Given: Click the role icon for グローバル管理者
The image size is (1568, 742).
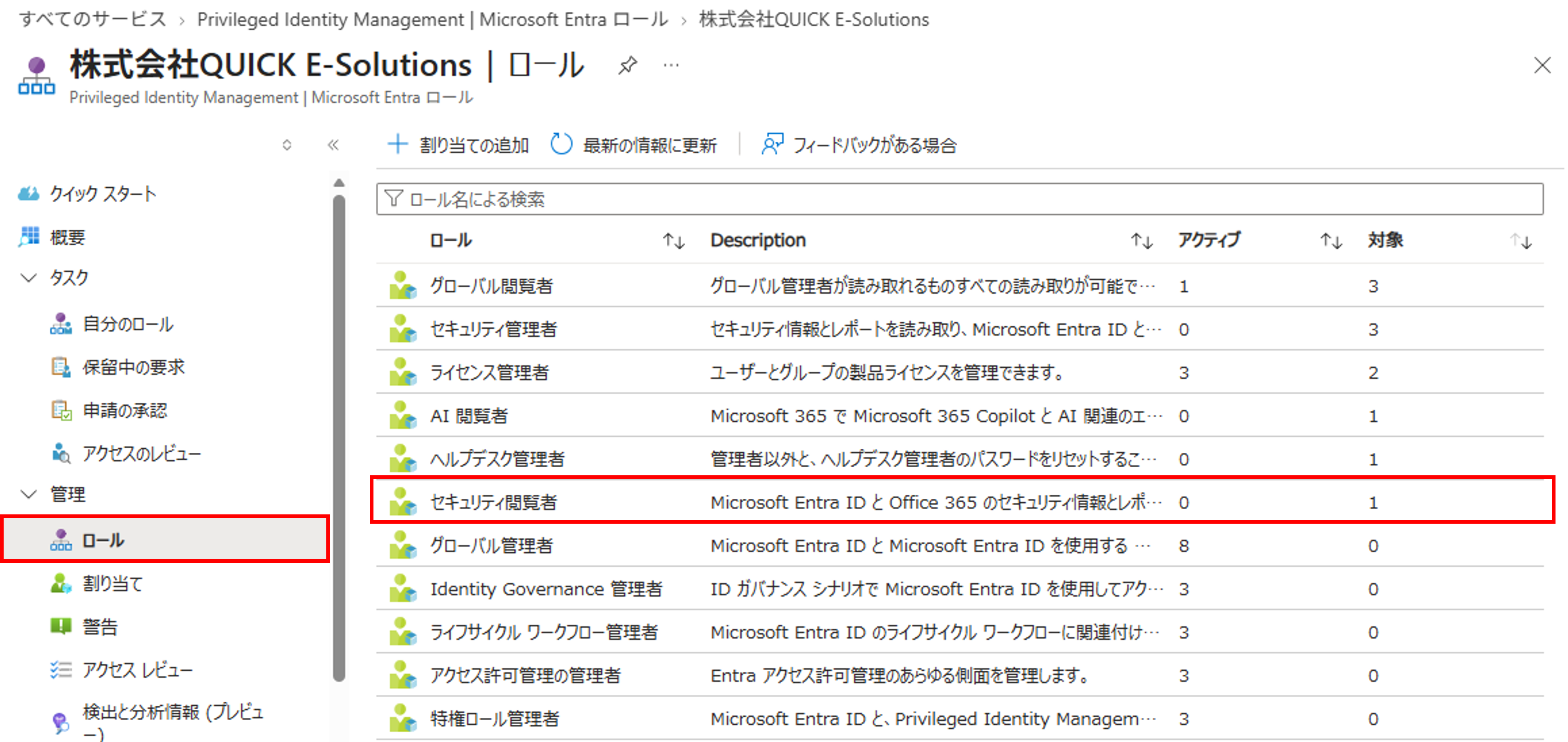Looking at the screenshot, I should (403, 545).
